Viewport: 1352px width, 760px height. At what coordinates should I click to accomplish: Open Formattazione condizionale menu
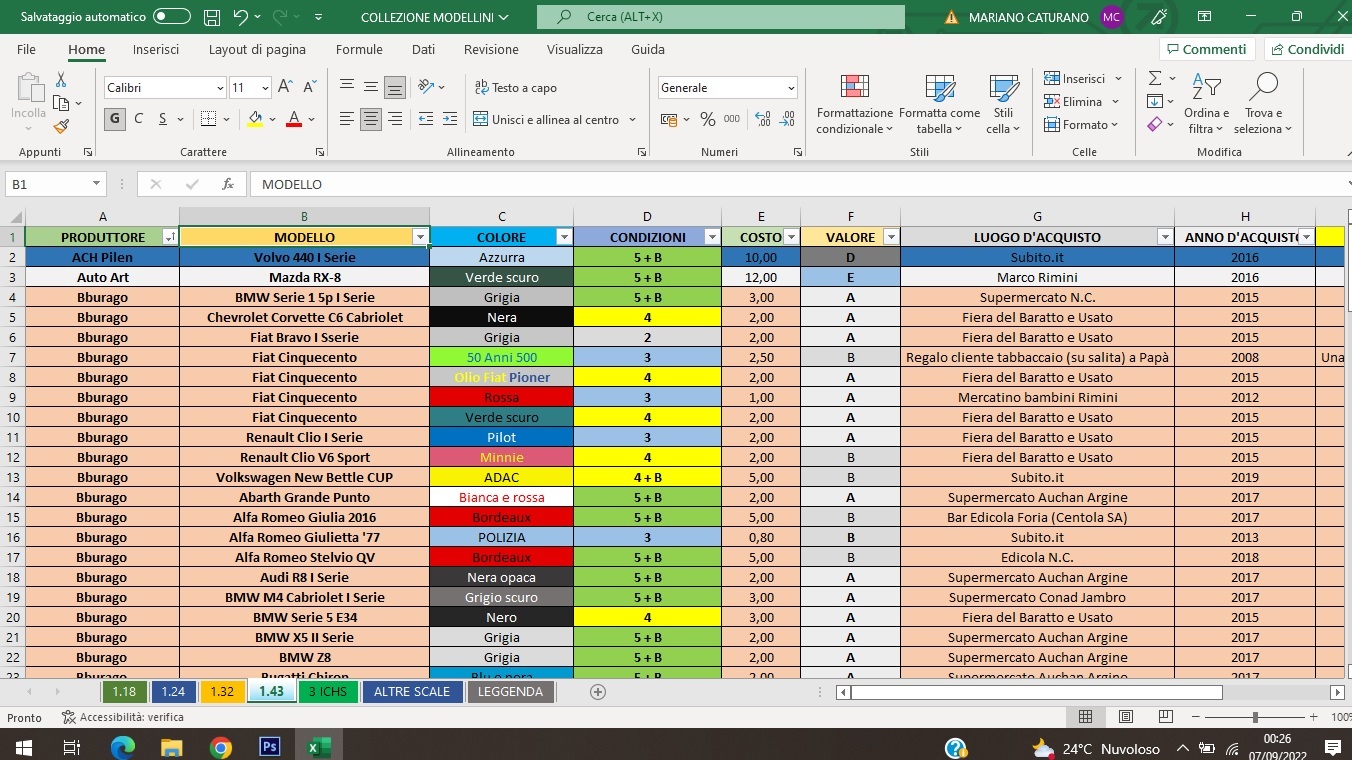pos(855,103)
